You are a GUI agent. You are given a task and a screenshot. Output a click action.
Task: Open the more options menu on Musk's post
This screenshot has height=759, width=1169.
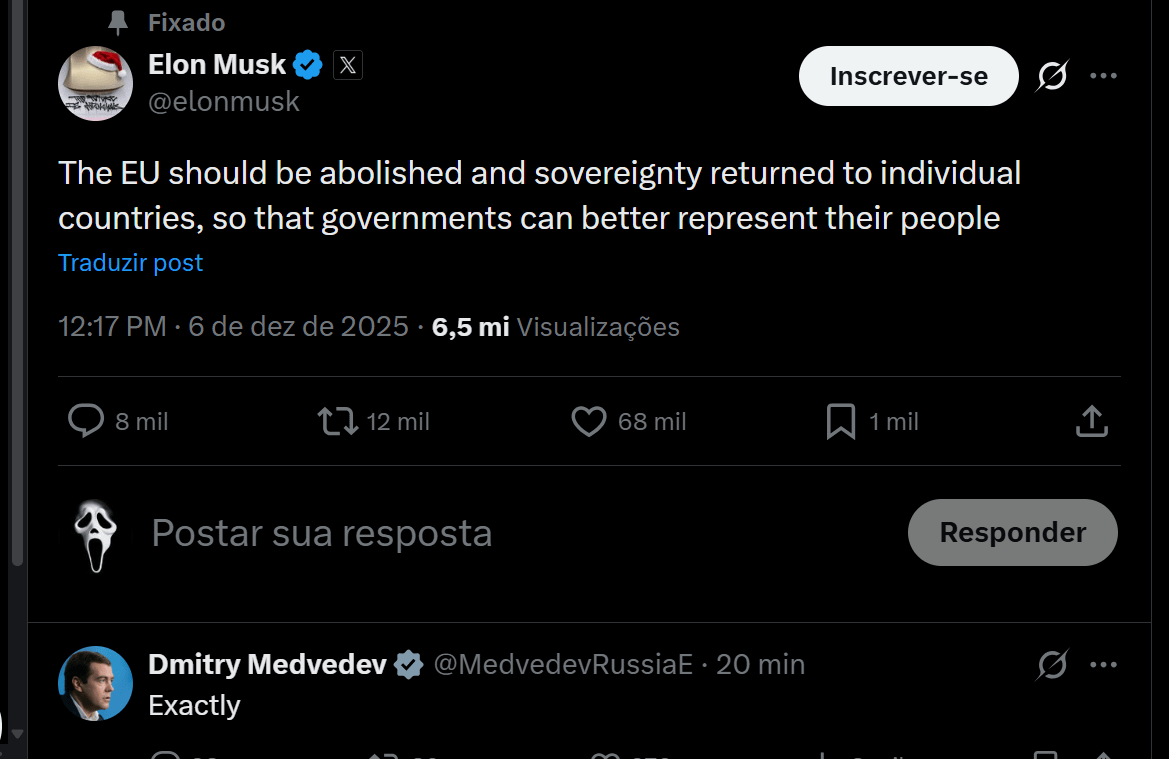point(1103,75)
